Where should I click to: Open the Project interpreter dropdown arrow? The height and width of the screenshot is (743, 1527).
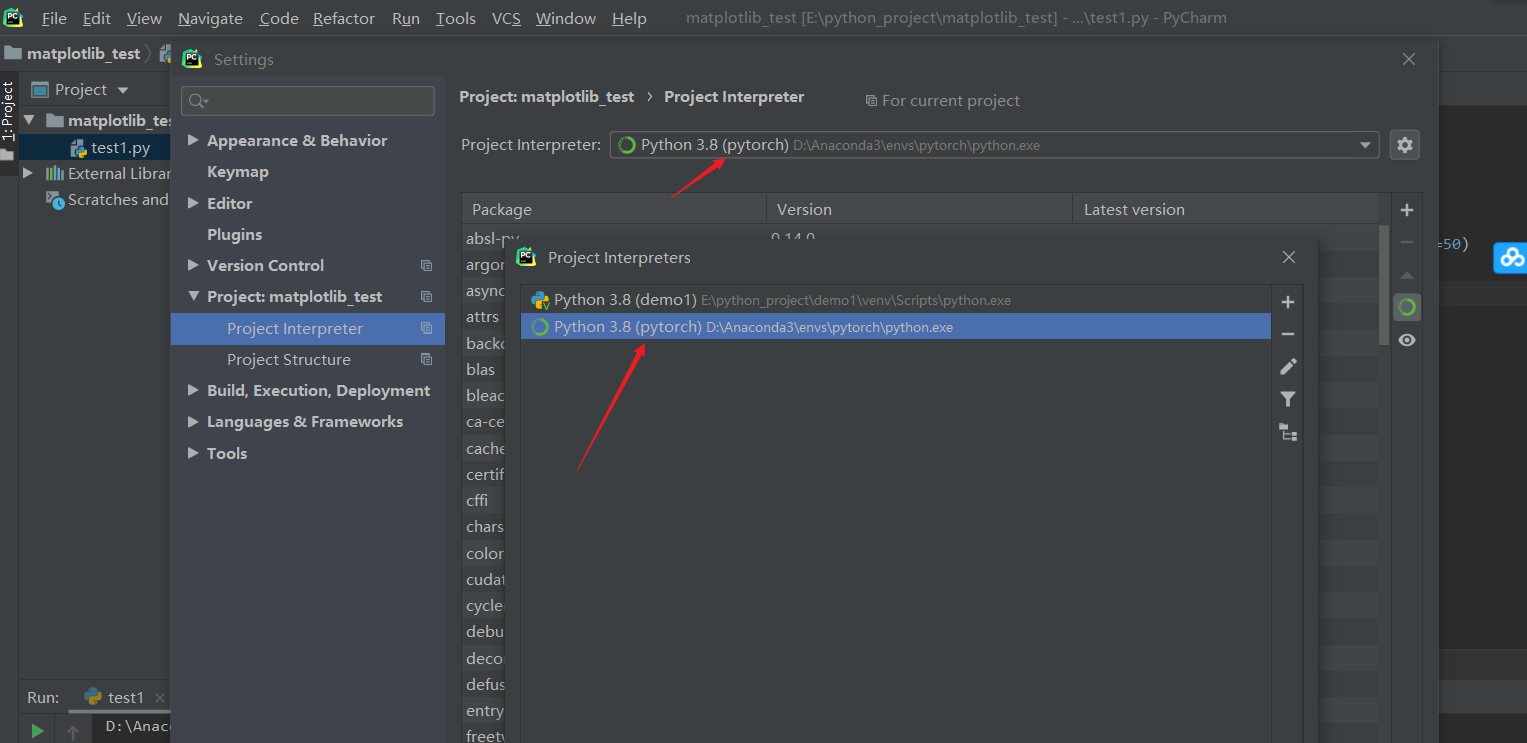click(1365, 145)
